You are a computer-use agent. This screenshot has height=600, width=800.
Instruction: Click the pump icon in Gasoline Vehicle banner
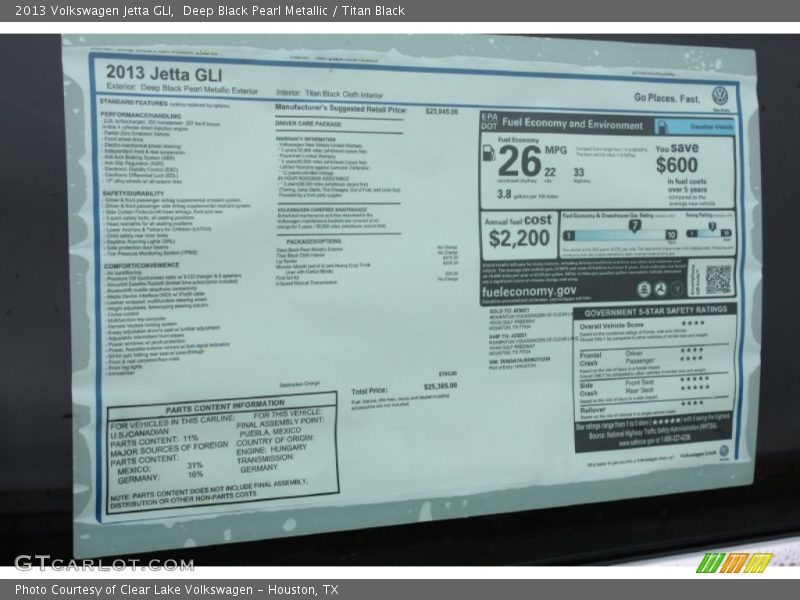[x=663, y=127]
